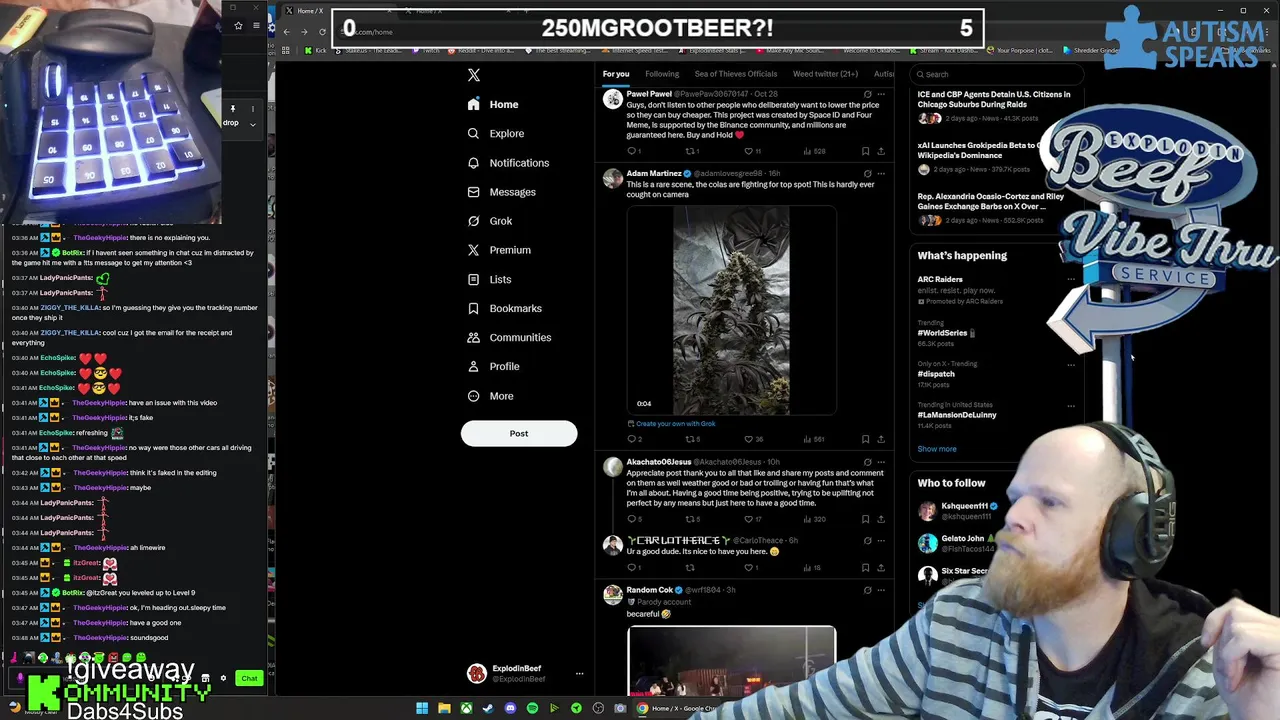
Task: Click the Chat button in Kick chat
Action: click(249, 679)
